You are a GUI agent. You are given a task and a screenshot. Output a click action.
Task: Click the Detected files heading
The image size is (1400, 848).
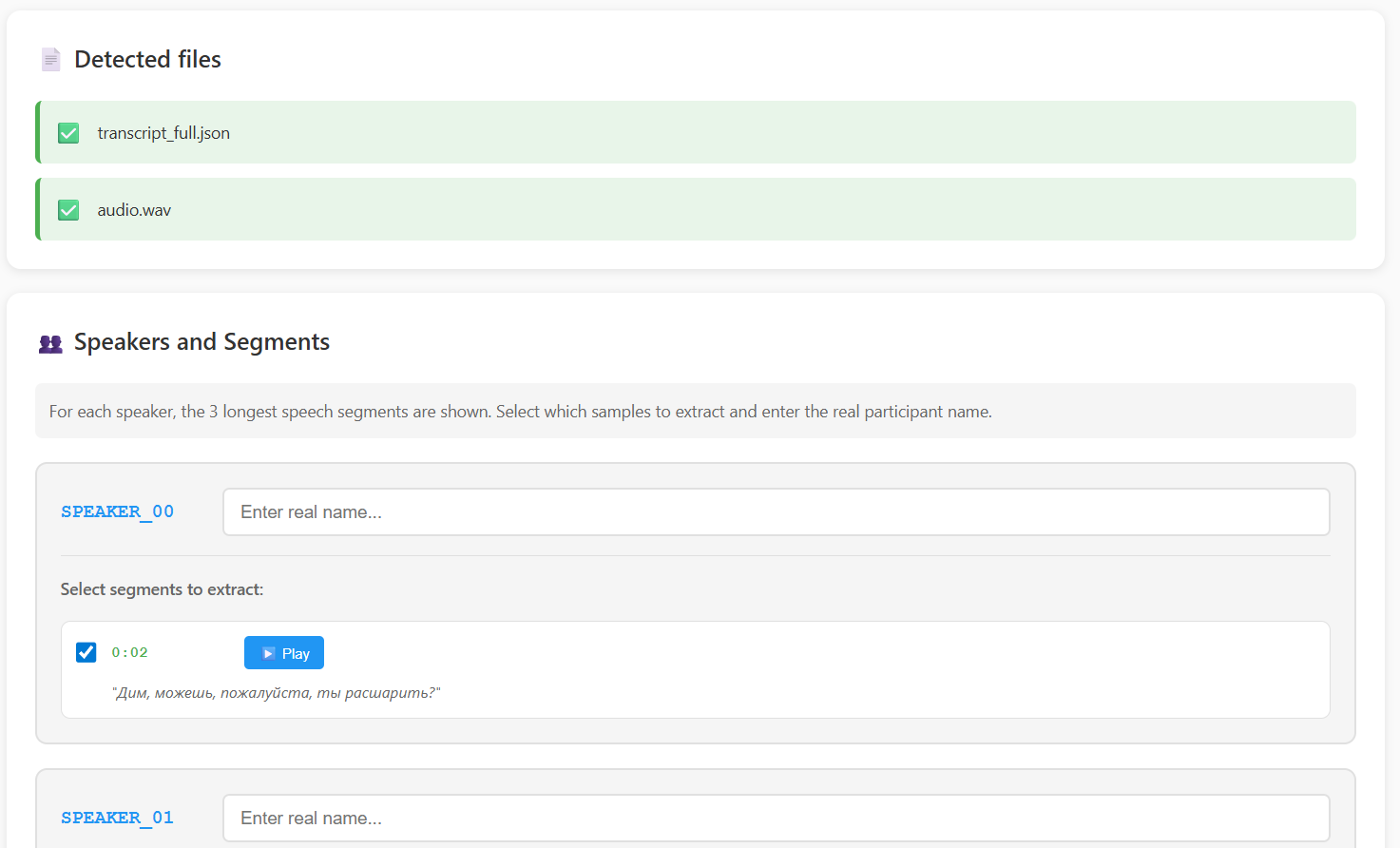(x=147, y=60)
